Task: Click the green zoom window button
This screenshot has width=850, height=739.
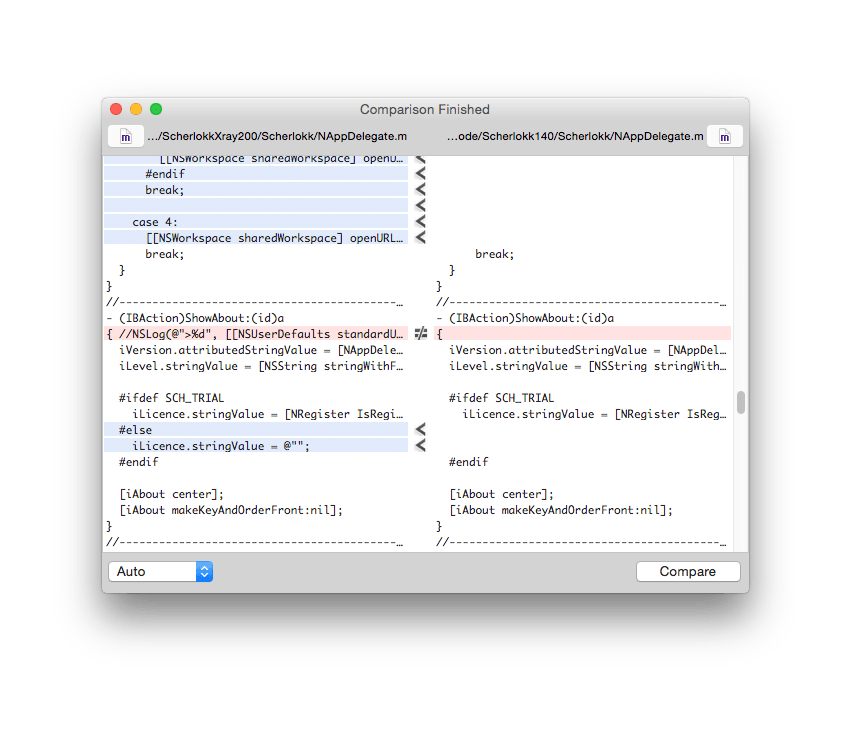Action: click(156, 109)
